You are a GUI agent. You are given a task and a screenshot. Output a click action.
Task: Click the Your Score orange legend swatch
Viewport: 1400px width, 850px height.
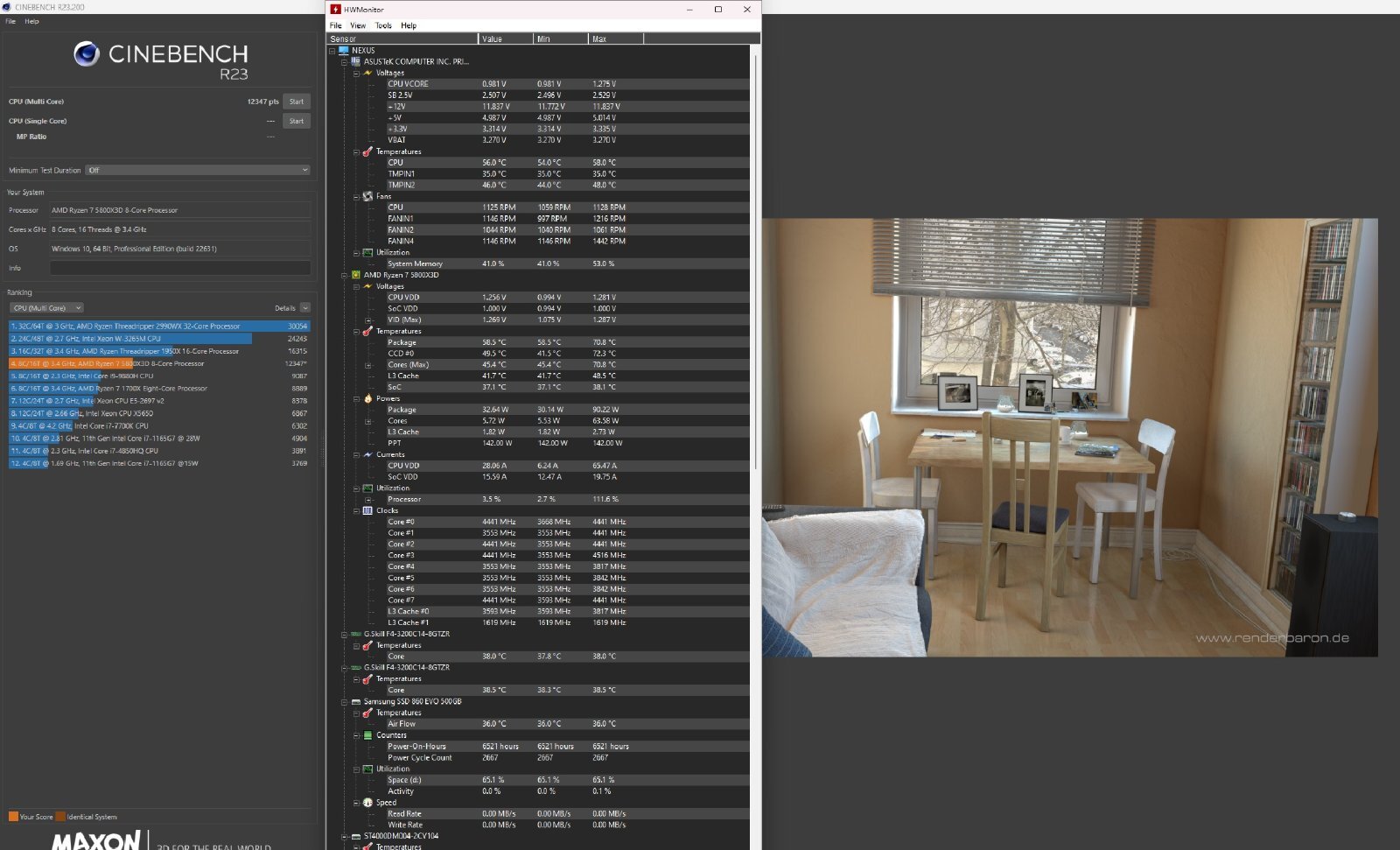click(13, 817)
